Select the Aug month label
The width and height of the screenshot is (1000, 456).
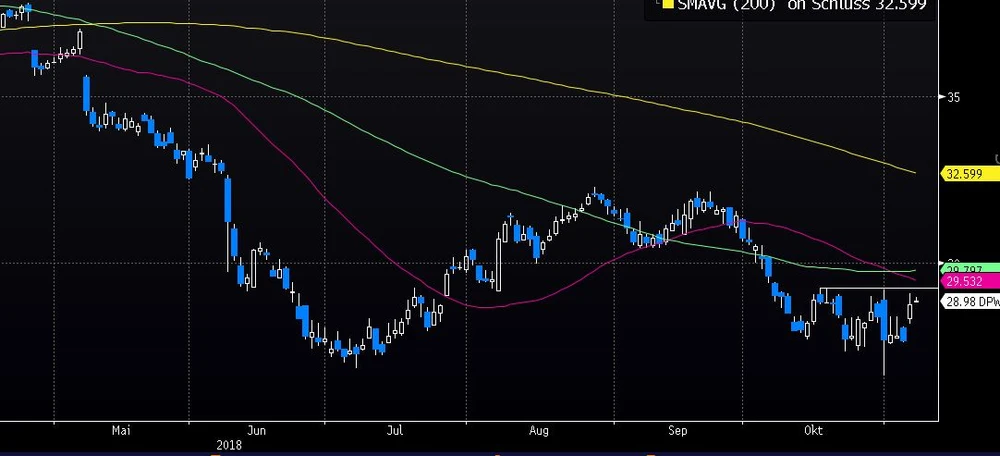tap(539, 431)
